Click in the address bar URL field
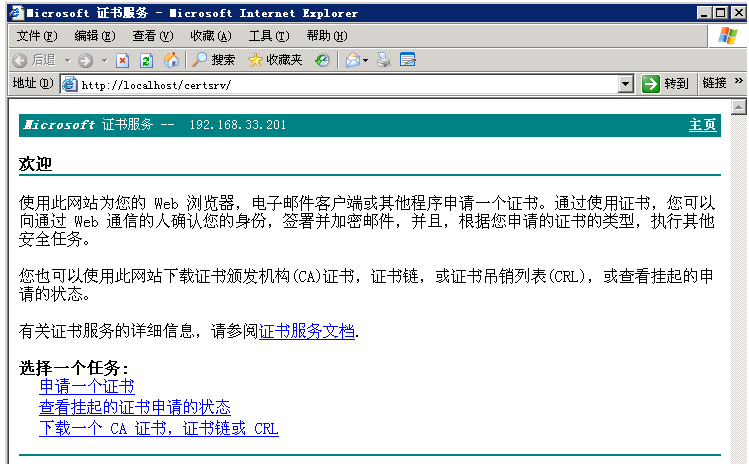Viewport: 749px width, 472px height. click(340, 84)
